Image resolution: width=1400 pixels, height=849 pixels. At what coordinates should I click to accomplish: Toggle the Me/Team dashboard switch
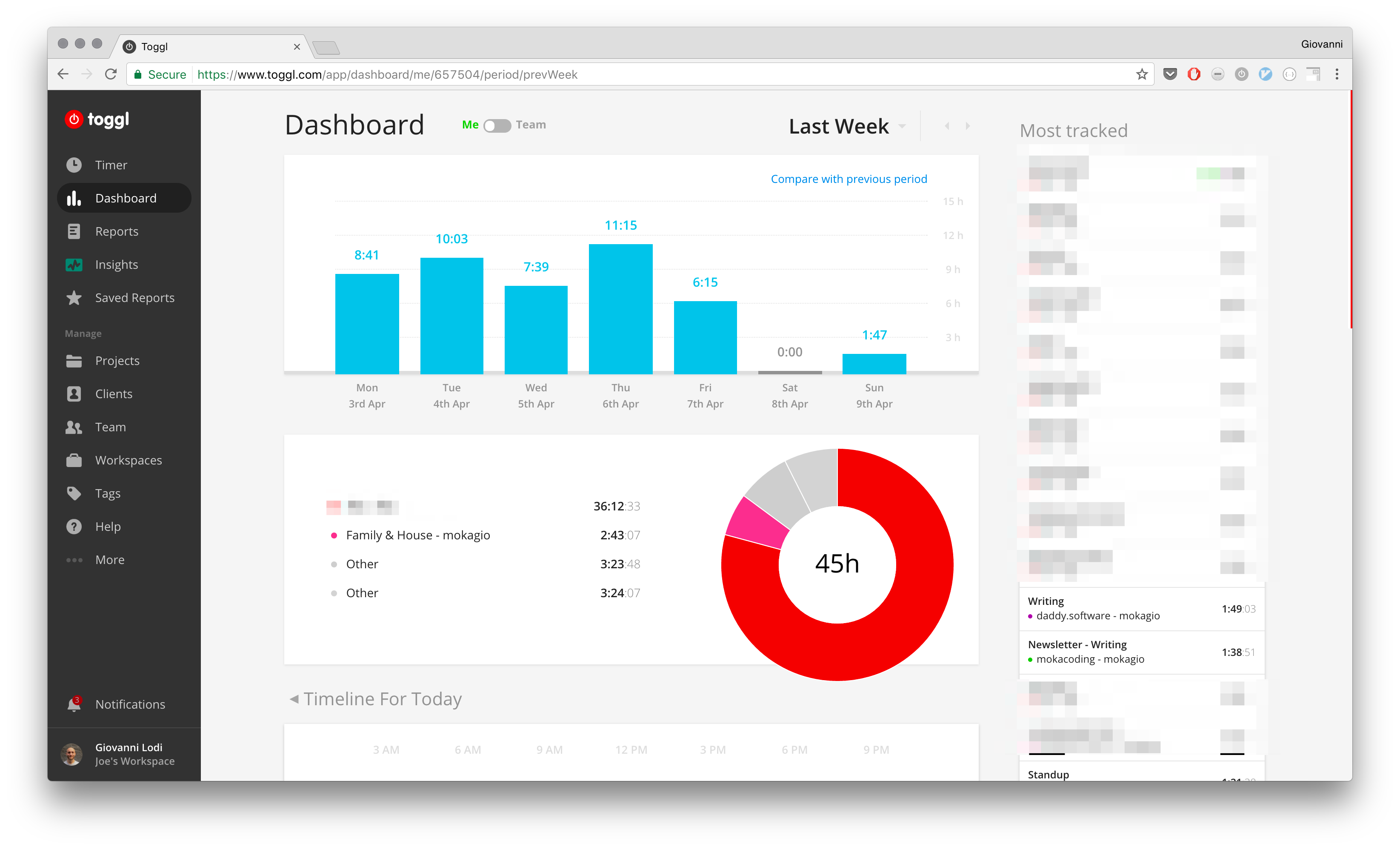tap(497, 125)
